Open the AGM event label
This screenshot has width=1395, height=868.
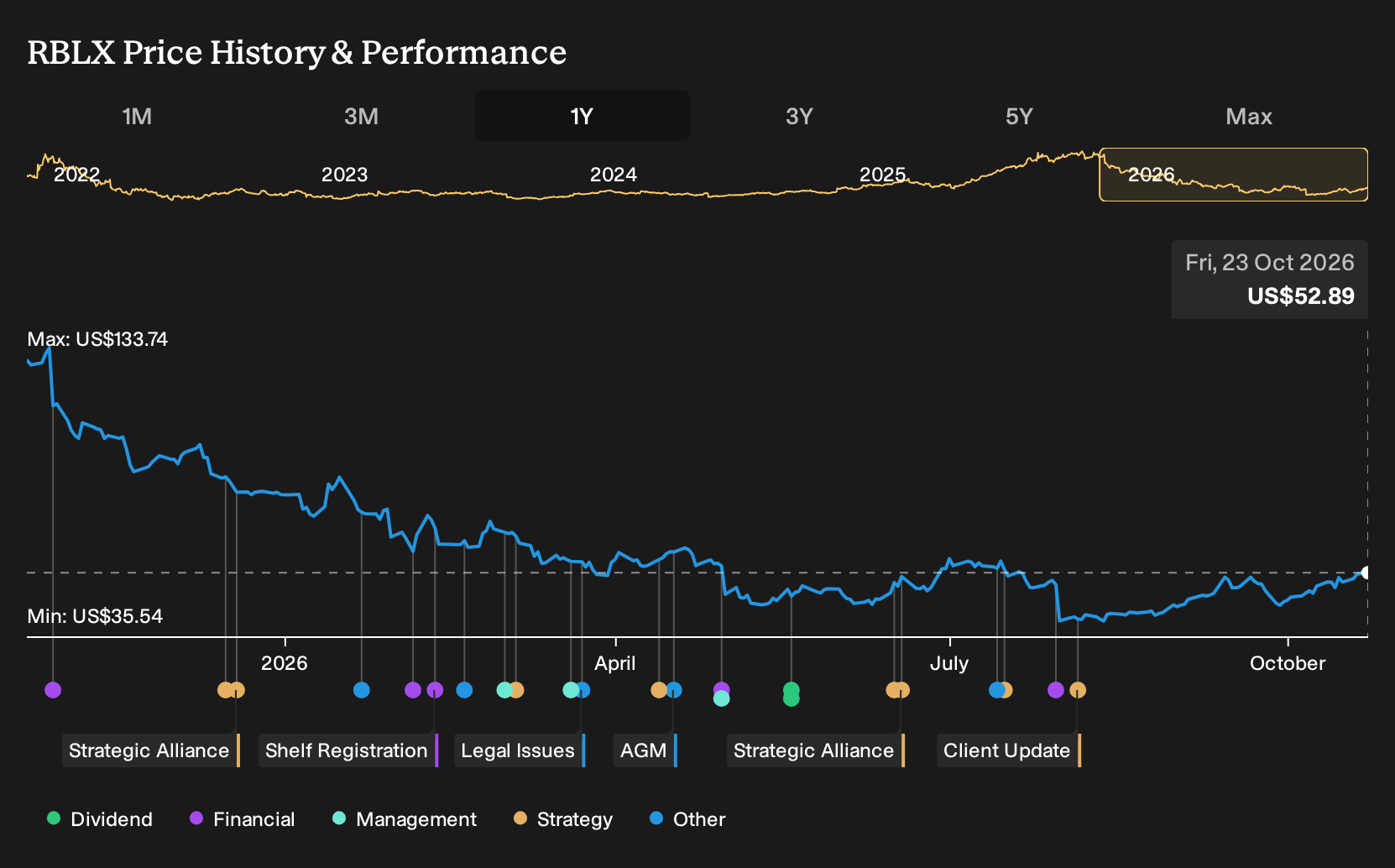(645, 750)
